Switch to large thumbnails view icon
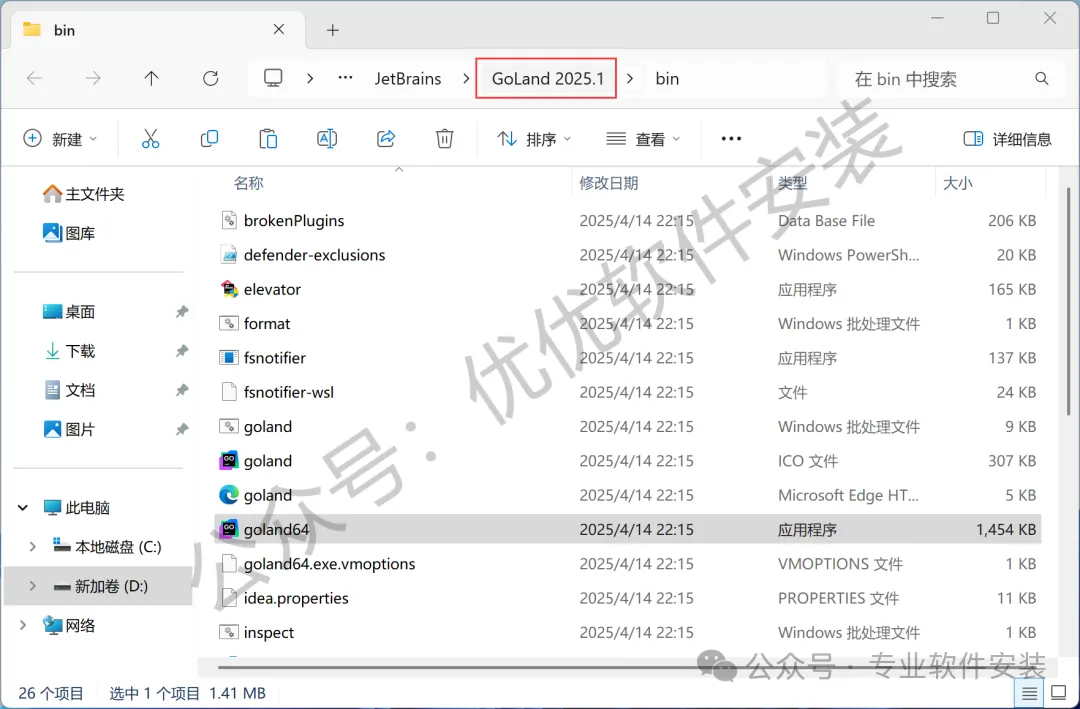This screenshot has height=709, width=1080. pyautogui.click(x=1059, y=692)
